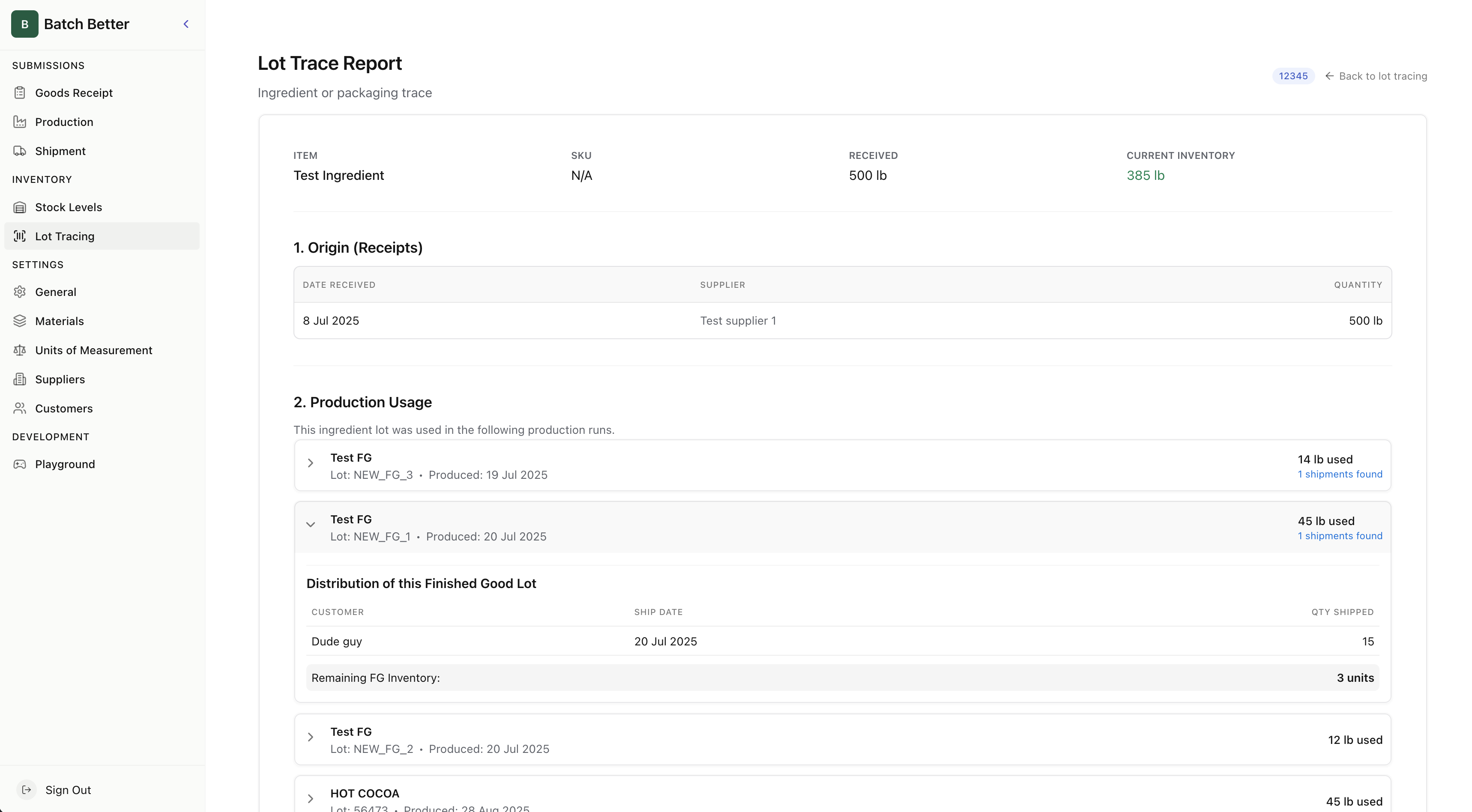Open the Materials settings icon
1472x812 pixels.
[x=20, y=321]
